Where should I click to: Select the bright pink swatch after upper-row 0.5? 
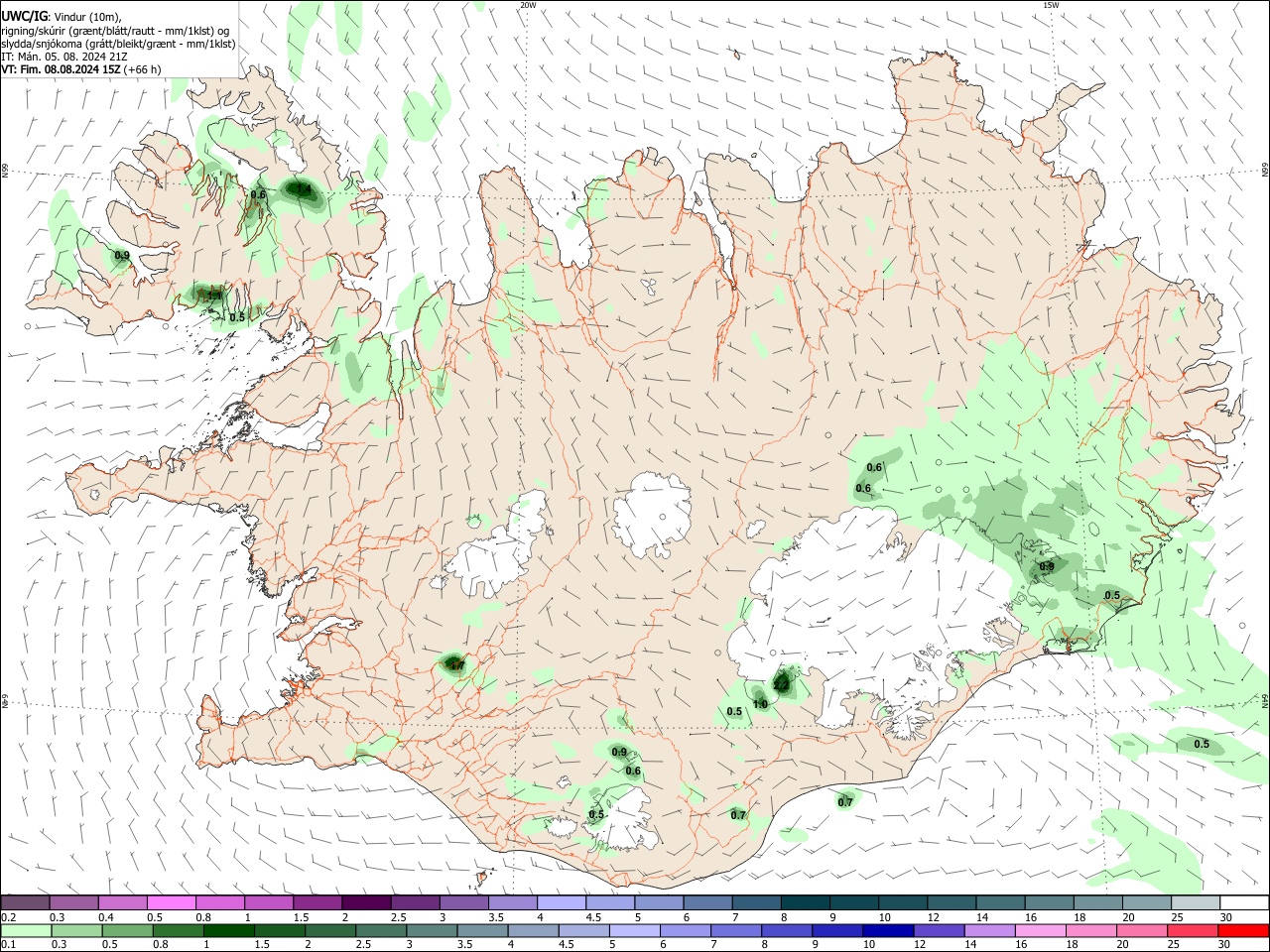(x=172, y=902)
